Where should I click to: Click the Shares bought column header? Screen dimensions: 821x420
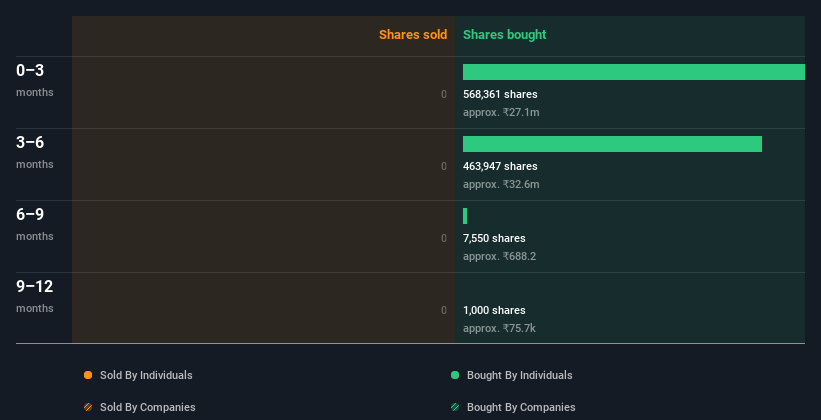click(x=504, y=35)
